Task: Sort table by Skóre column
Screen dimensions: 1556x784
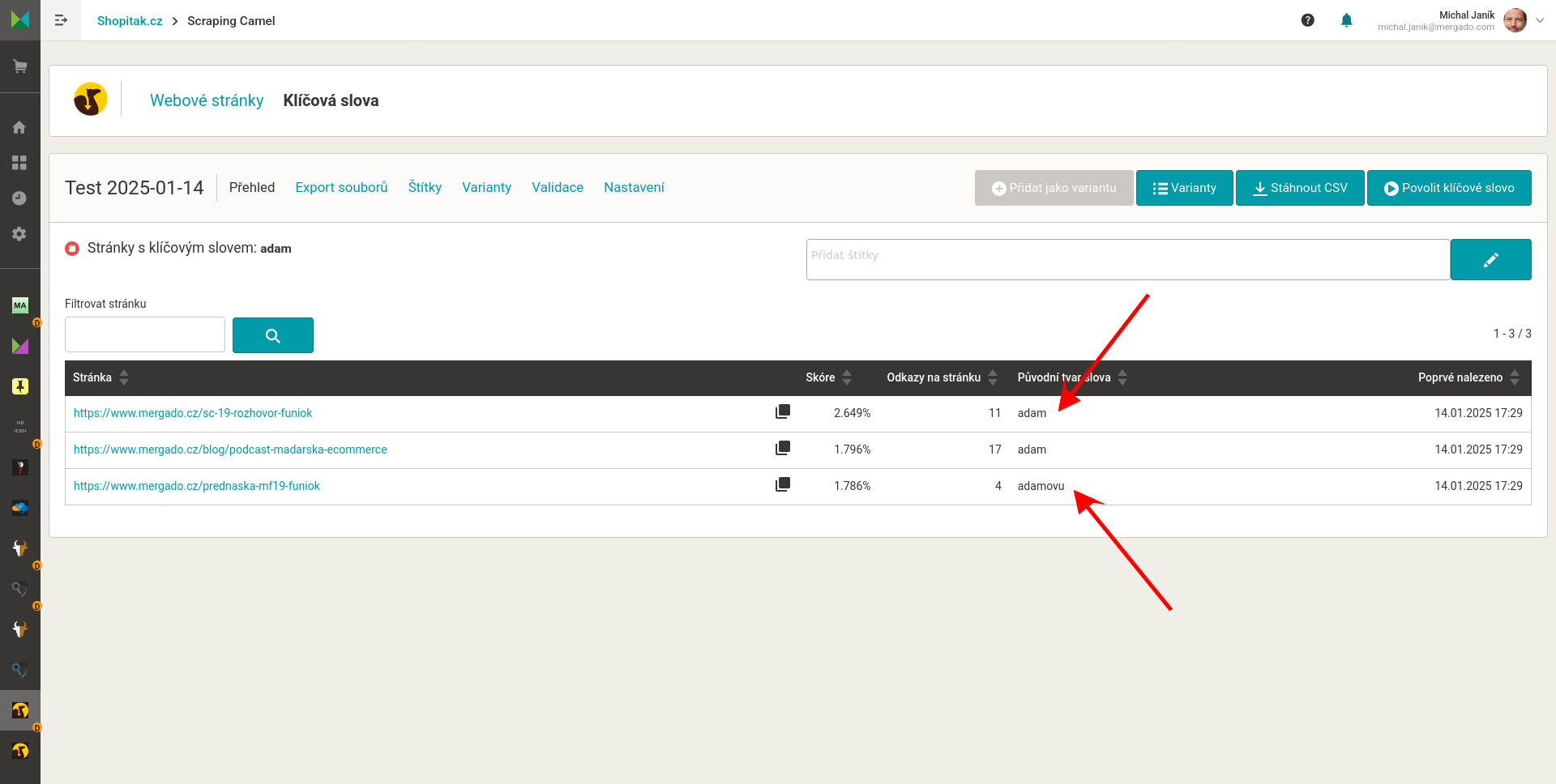Action: [x=847, y=377]
